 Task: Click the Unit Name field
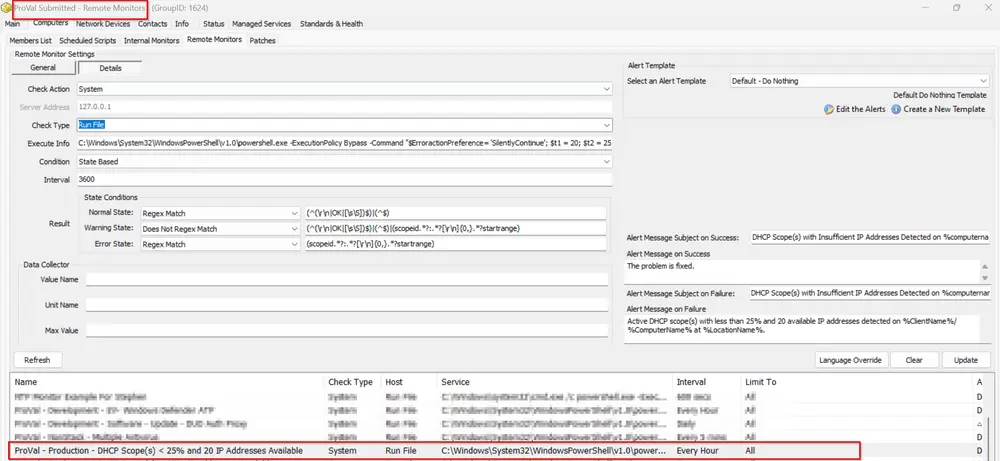click(x=347, y=305)
